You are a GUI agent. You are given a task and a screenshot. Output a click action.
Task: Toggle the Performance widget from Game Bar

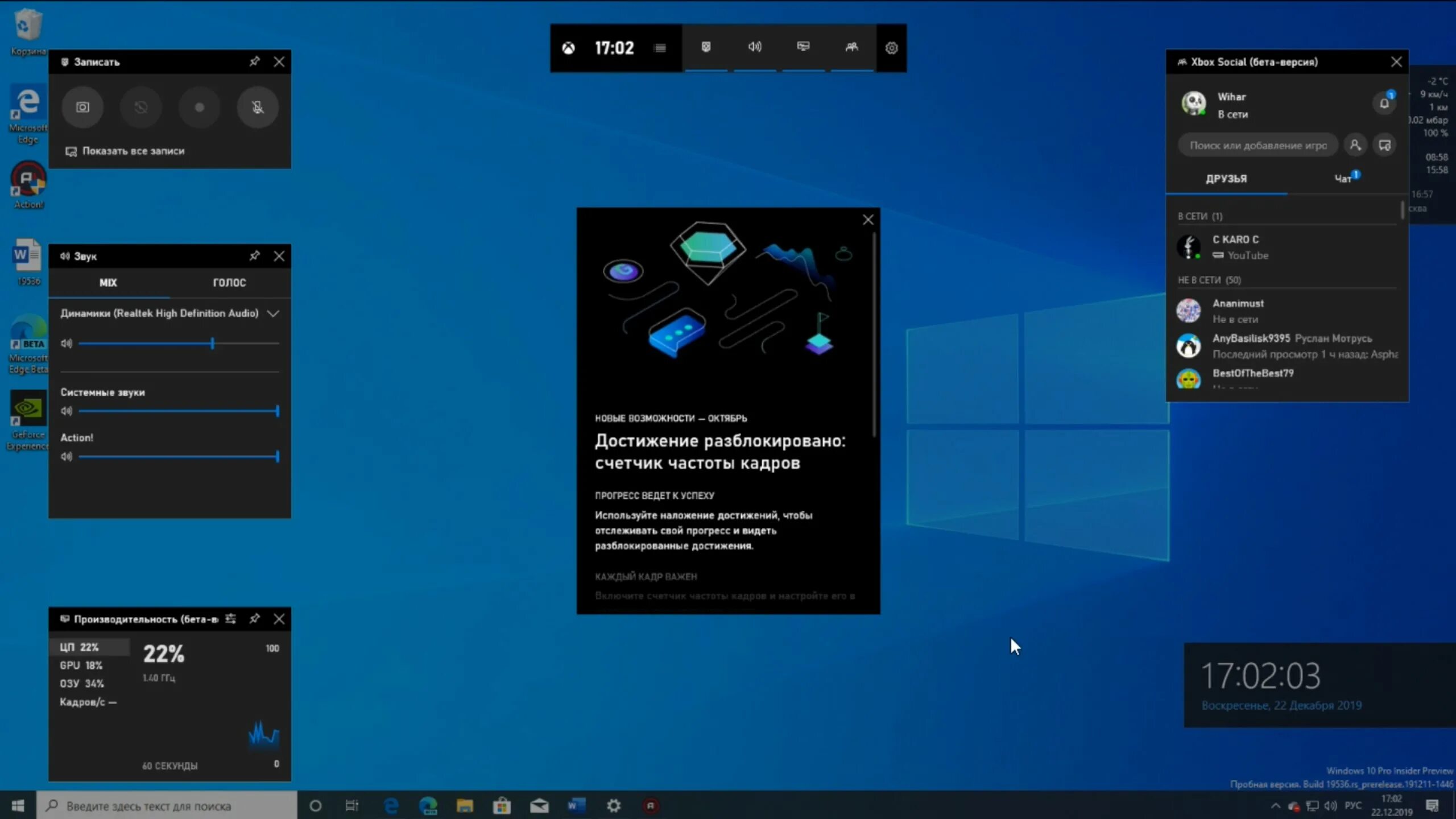[x=803, y=47]
